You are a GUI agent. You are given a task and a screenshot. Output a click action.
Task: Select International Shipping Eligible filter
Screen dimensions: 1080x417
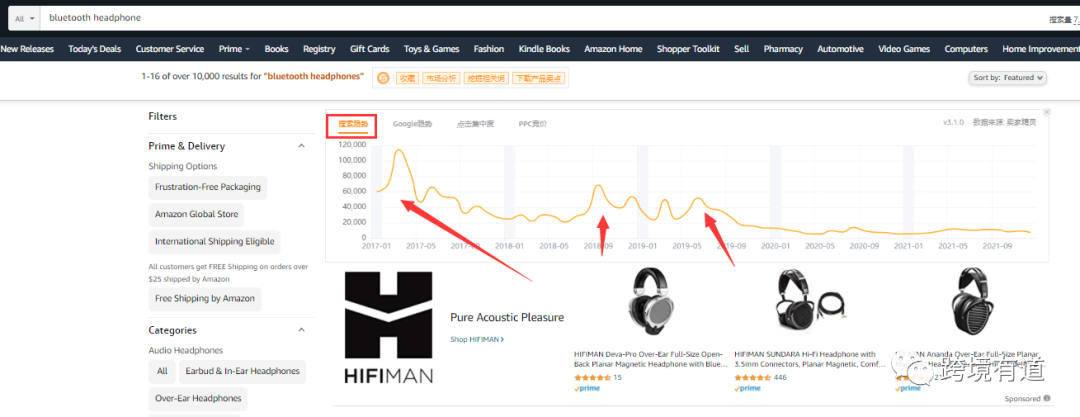pyautogui.click(x=215, y=242)
